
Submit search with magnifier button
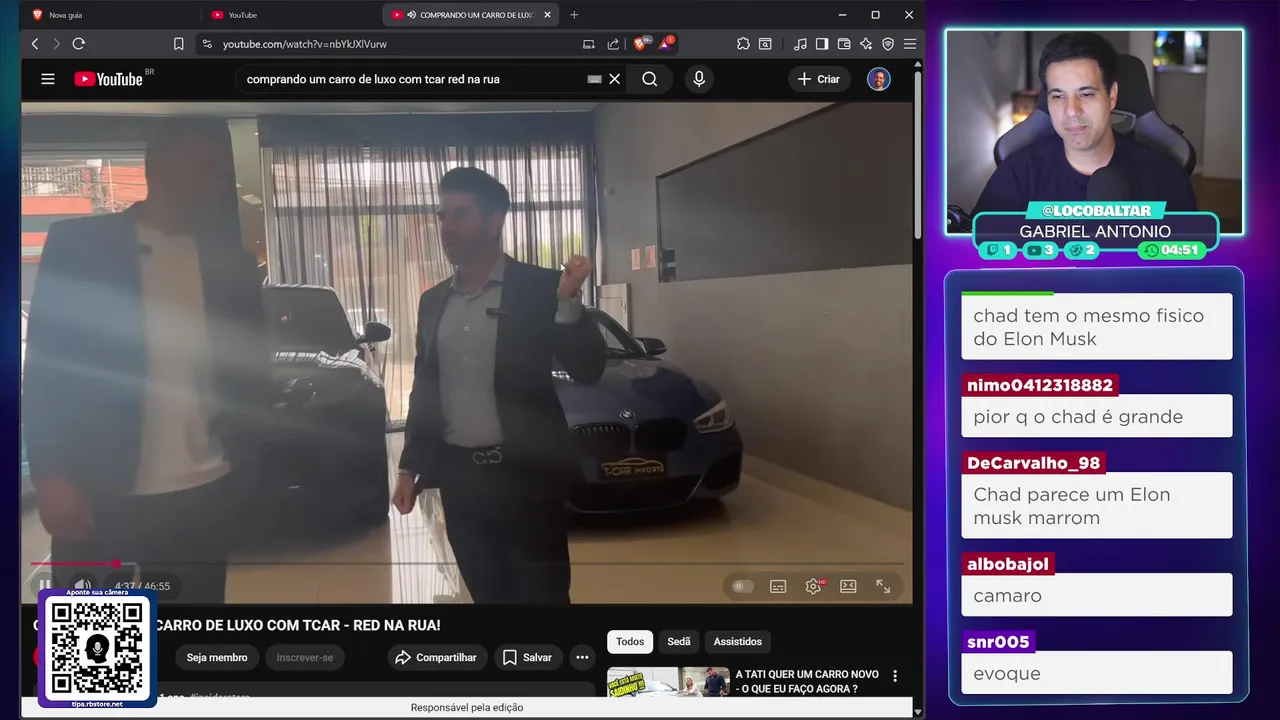coord(650,79)
